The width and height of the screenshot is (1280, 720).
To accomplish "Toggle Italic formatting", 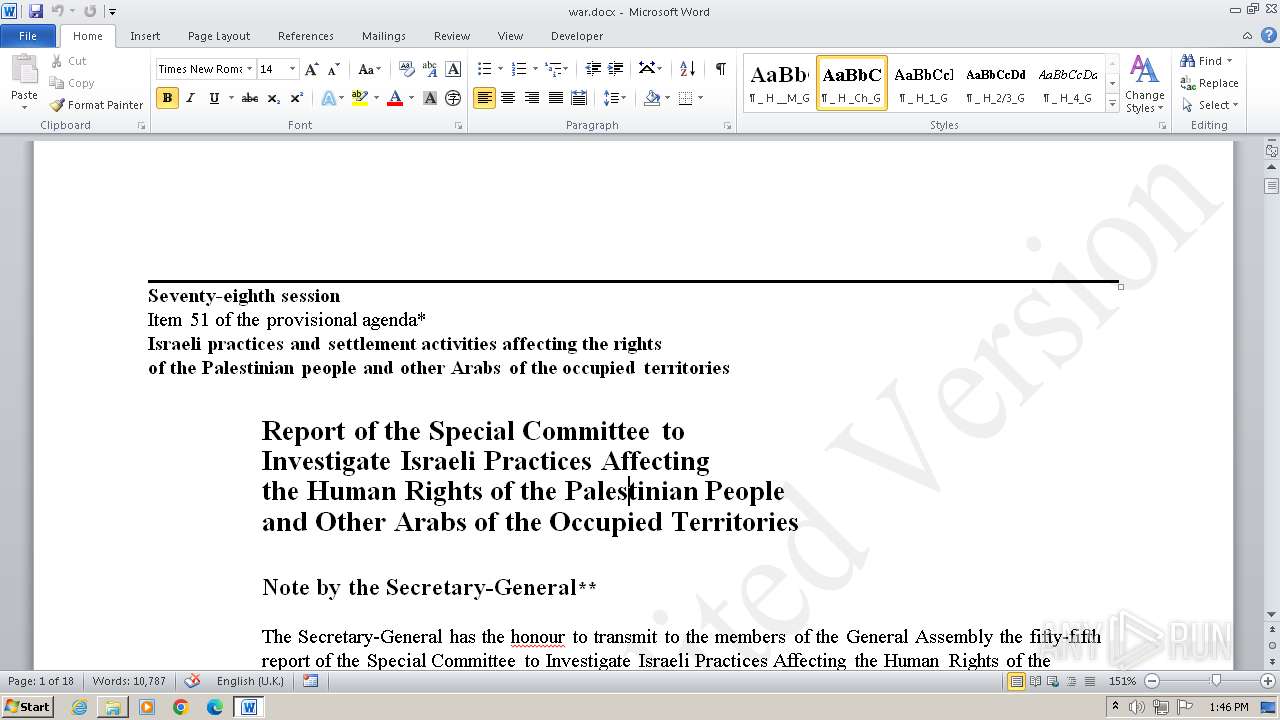I will [x=190, y=98].
